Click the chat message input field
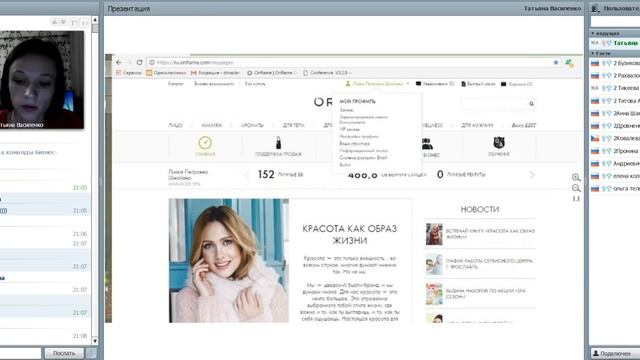Viewport: 640px width, 360px height. (x=20, y=353)
